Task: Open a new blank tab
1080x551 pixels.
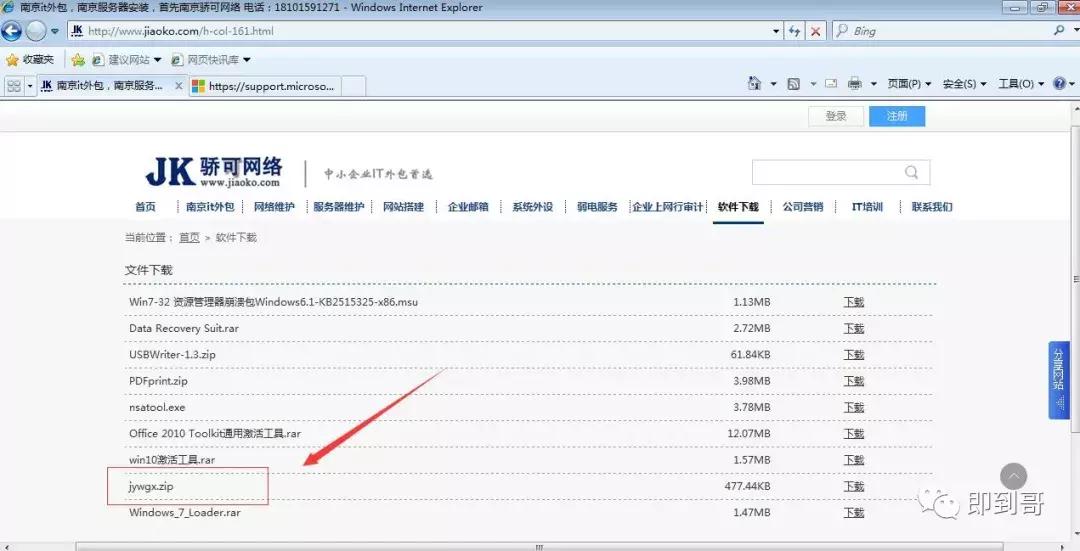Action: pyautogui.click(x=353, y=86)
